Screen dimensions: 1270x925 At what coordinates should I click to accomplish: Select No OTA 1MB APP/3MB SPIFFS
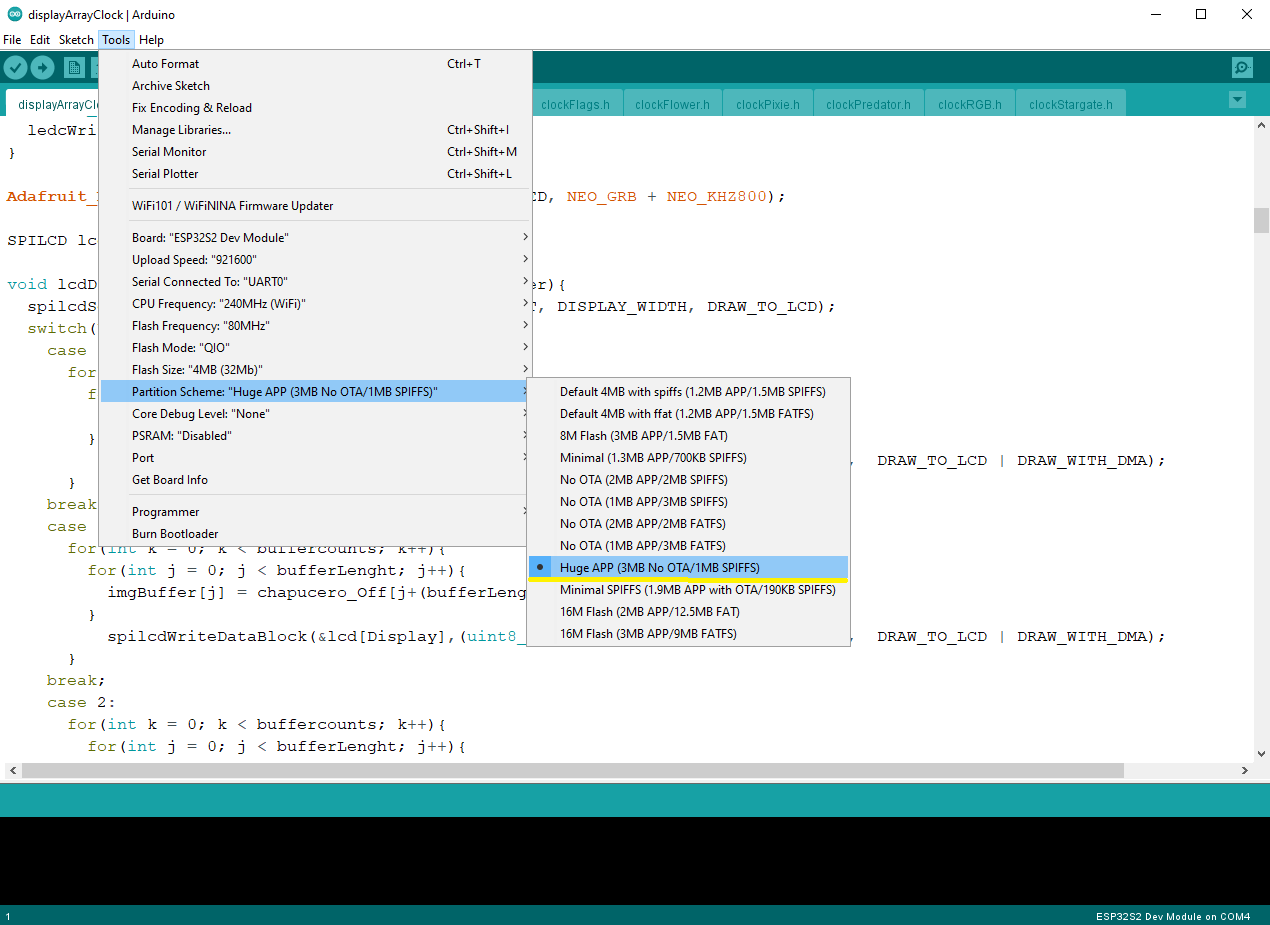point(688,502)
